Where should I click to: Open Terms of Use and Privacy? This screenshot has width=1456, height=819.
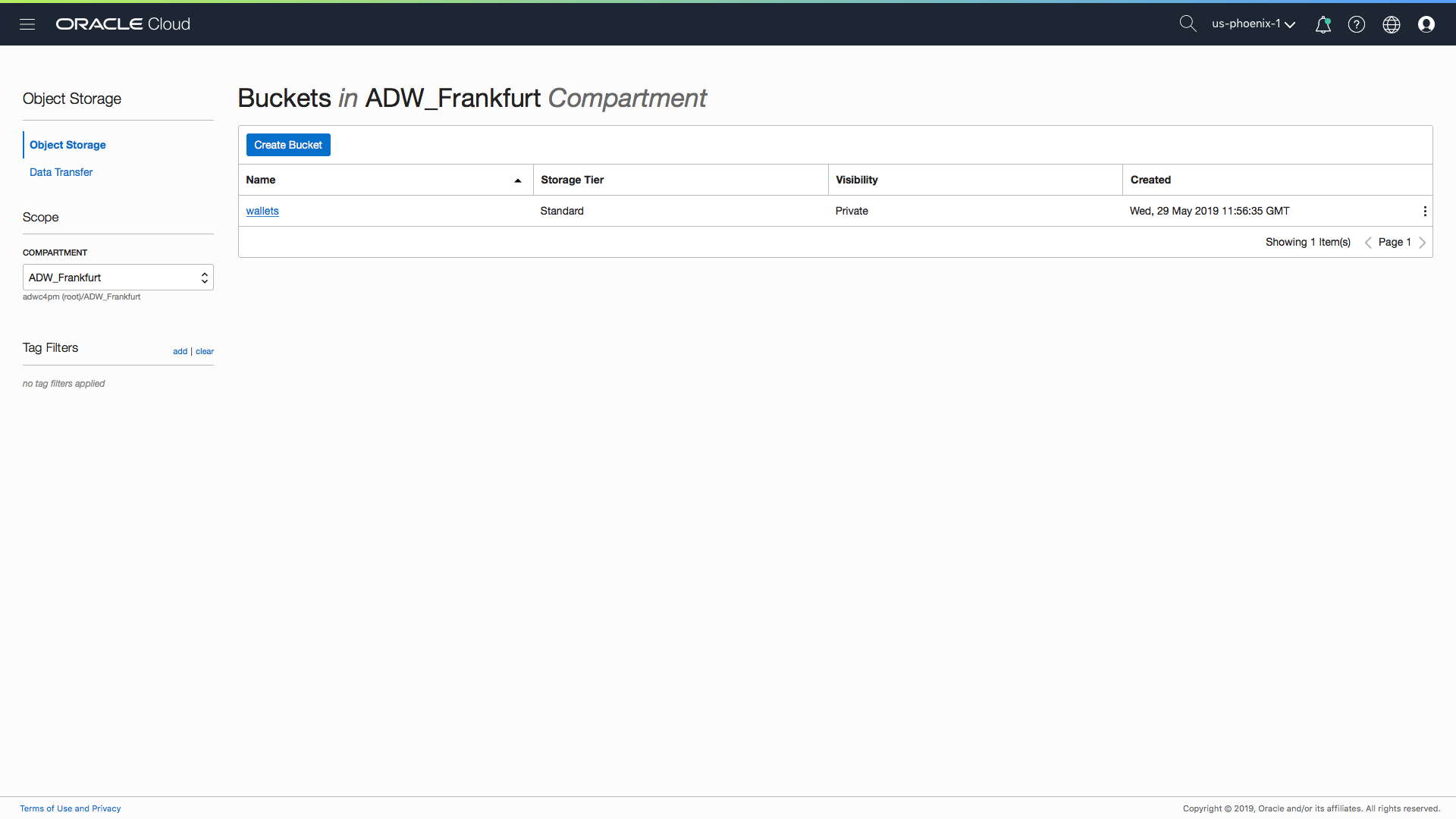point(71,808)
